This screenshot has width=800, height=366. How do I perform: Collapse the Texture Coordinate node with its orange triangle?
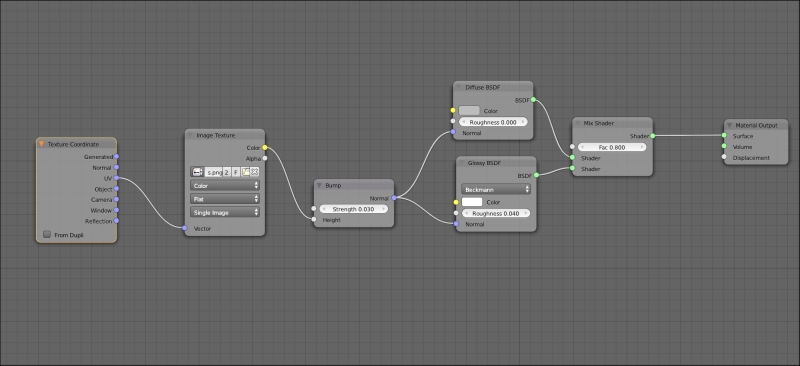pyautogui.click(x=41, y=144)
